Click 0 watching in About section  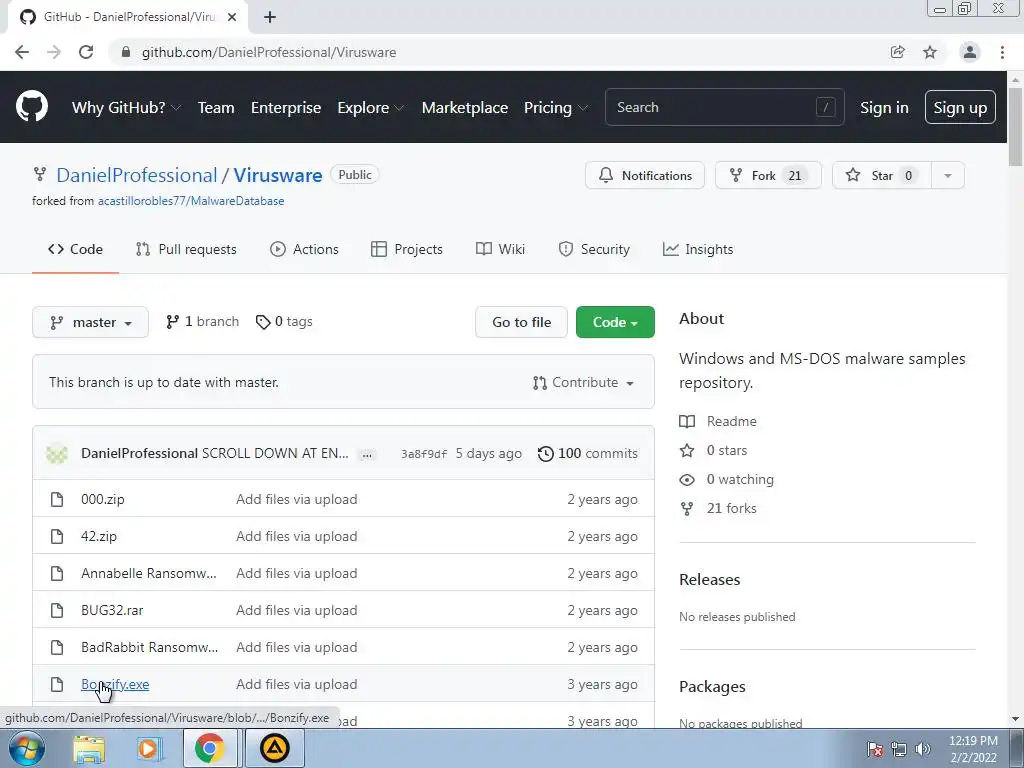point(740,479)
